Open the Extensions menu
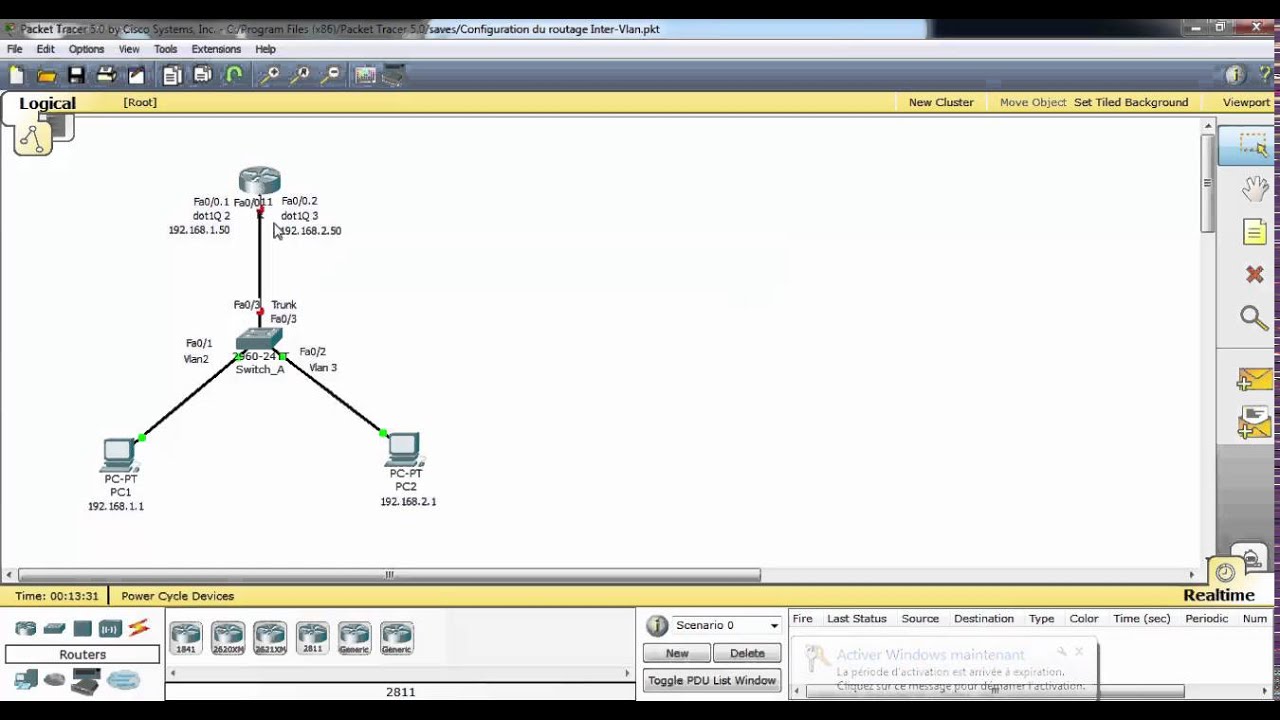Screen dimensions: 1280x720 point(216,49)
